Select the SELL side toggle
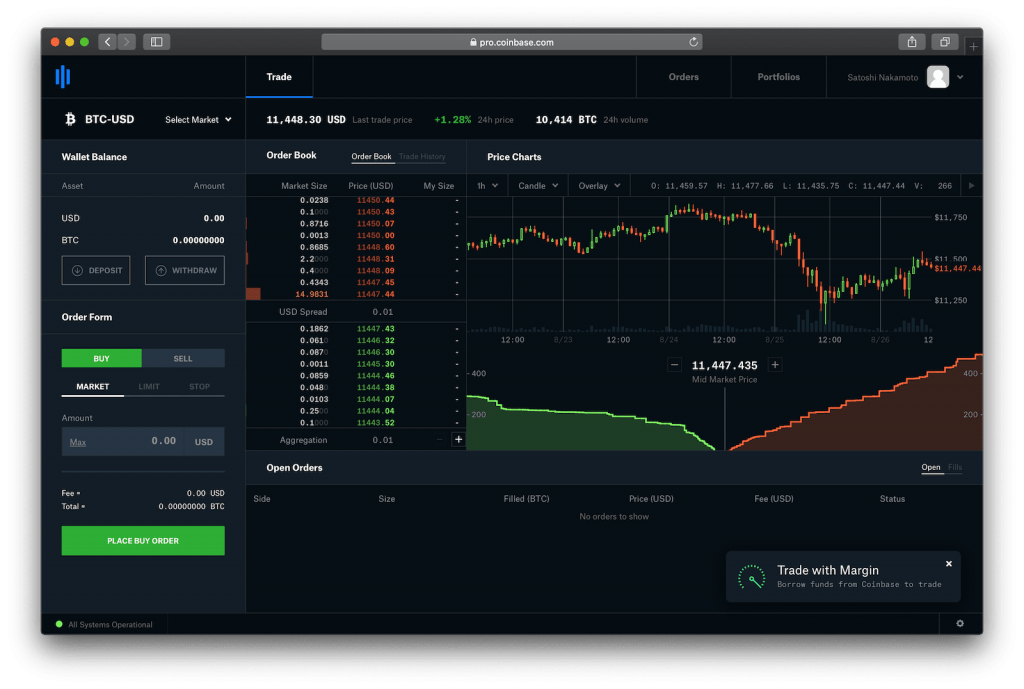The width and height of the screenshot is (1024, 689). [x=183, y=358]
